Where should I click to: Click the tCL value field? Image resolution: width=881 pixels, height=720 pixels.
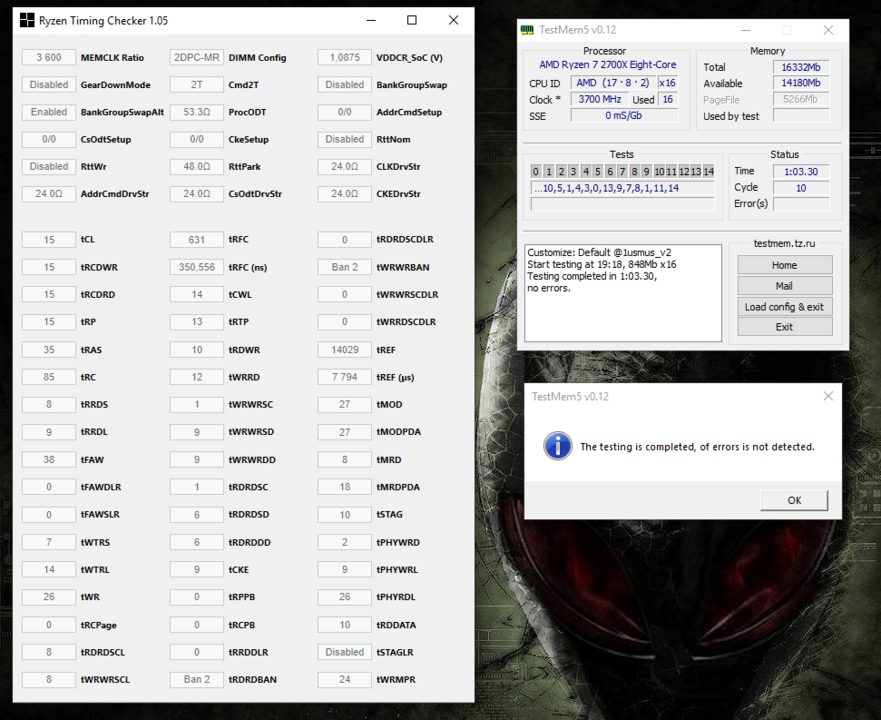pos(49,239)
